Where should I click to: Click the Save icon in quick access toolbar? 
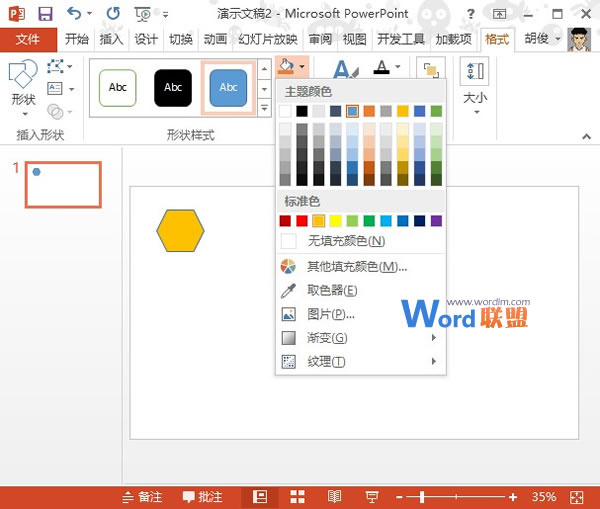[x=45, y=14]
